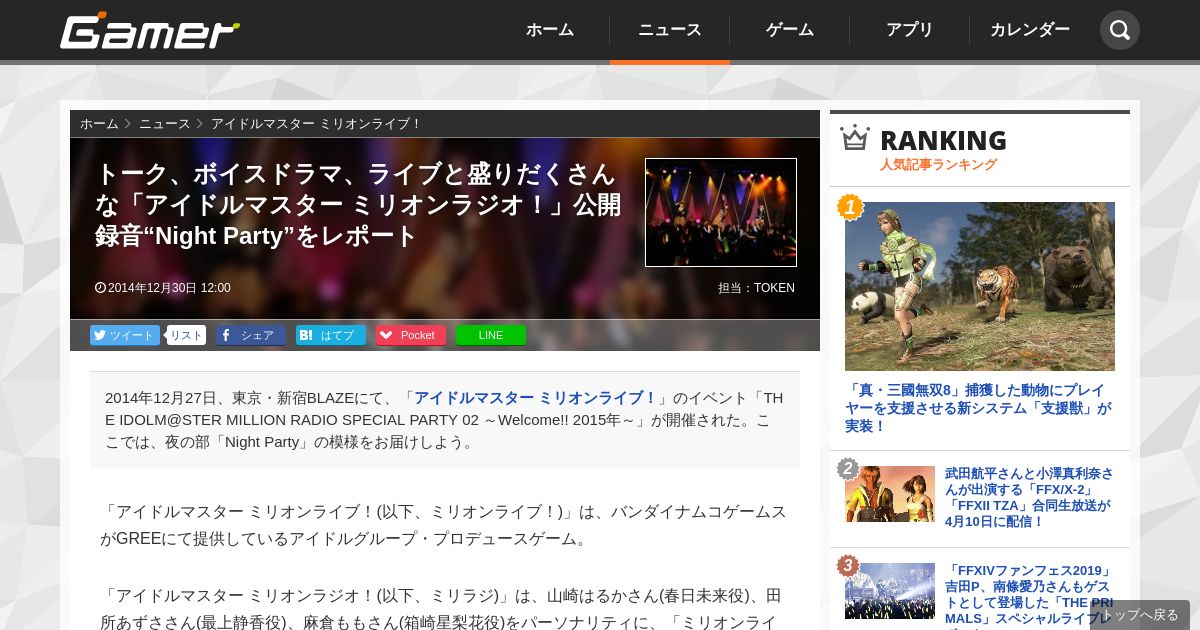Open the search magnifier icon

1120,30
